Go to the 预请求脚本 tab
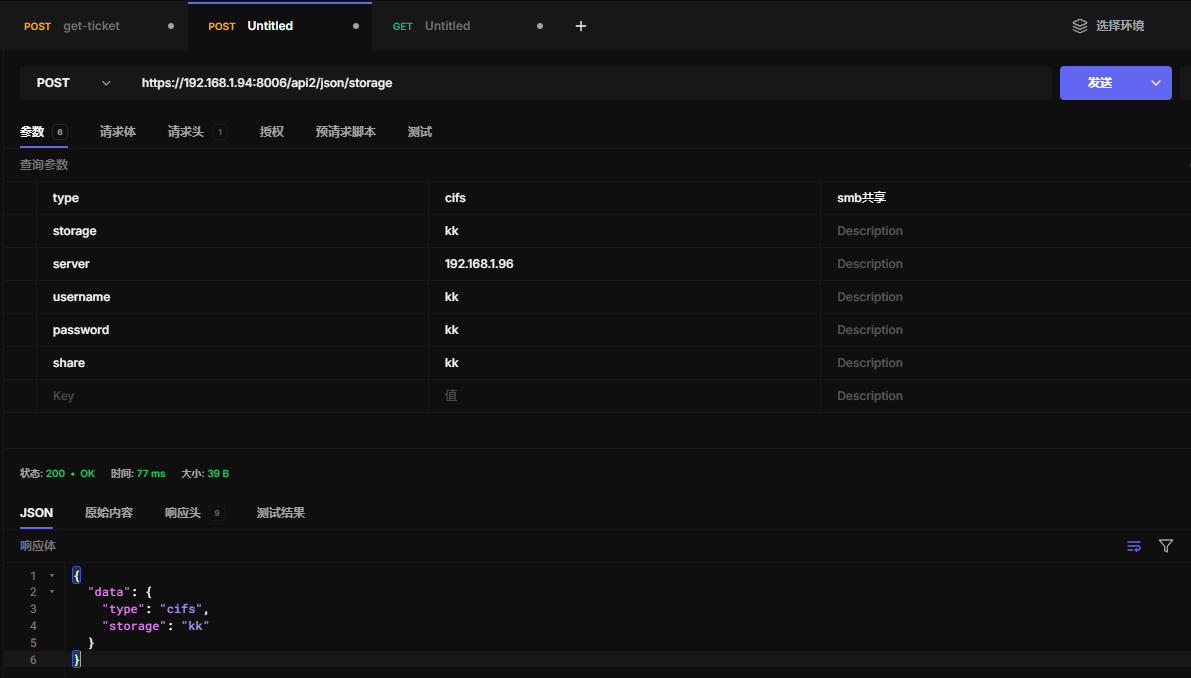This screenshot has height=678, width=1191. pos(345,132)
